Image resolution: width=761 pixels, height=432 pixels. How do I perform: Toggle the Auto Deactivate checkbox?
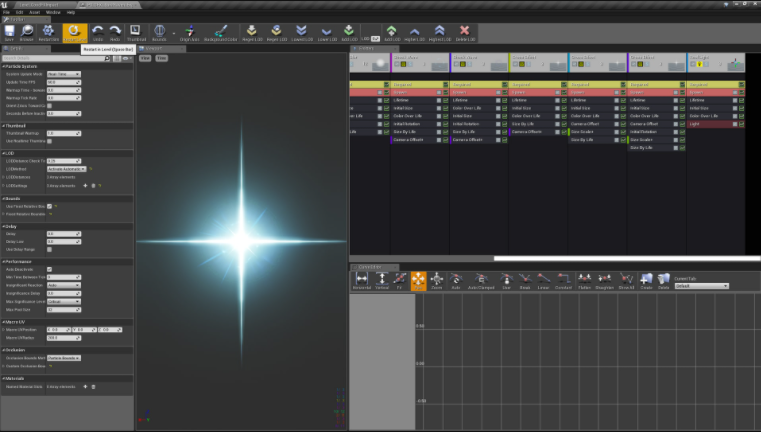(x=50, y=269)
